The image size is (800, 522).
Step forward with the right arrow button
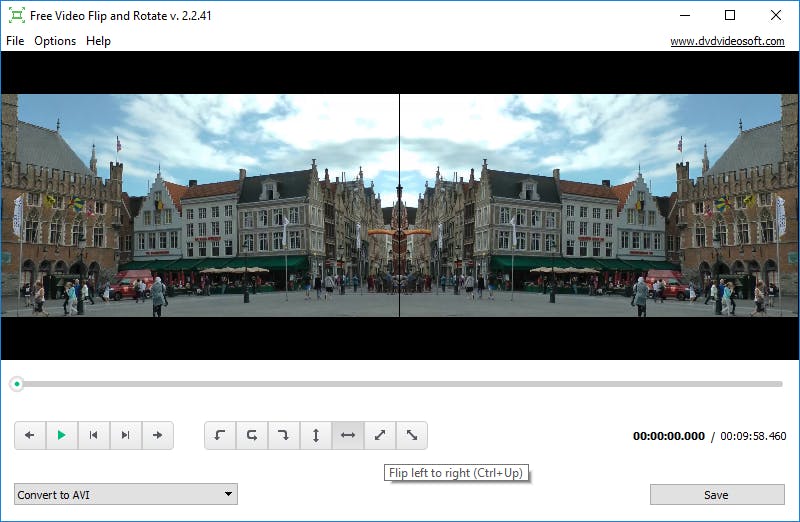pyautogui.click(x=158, y=435)
